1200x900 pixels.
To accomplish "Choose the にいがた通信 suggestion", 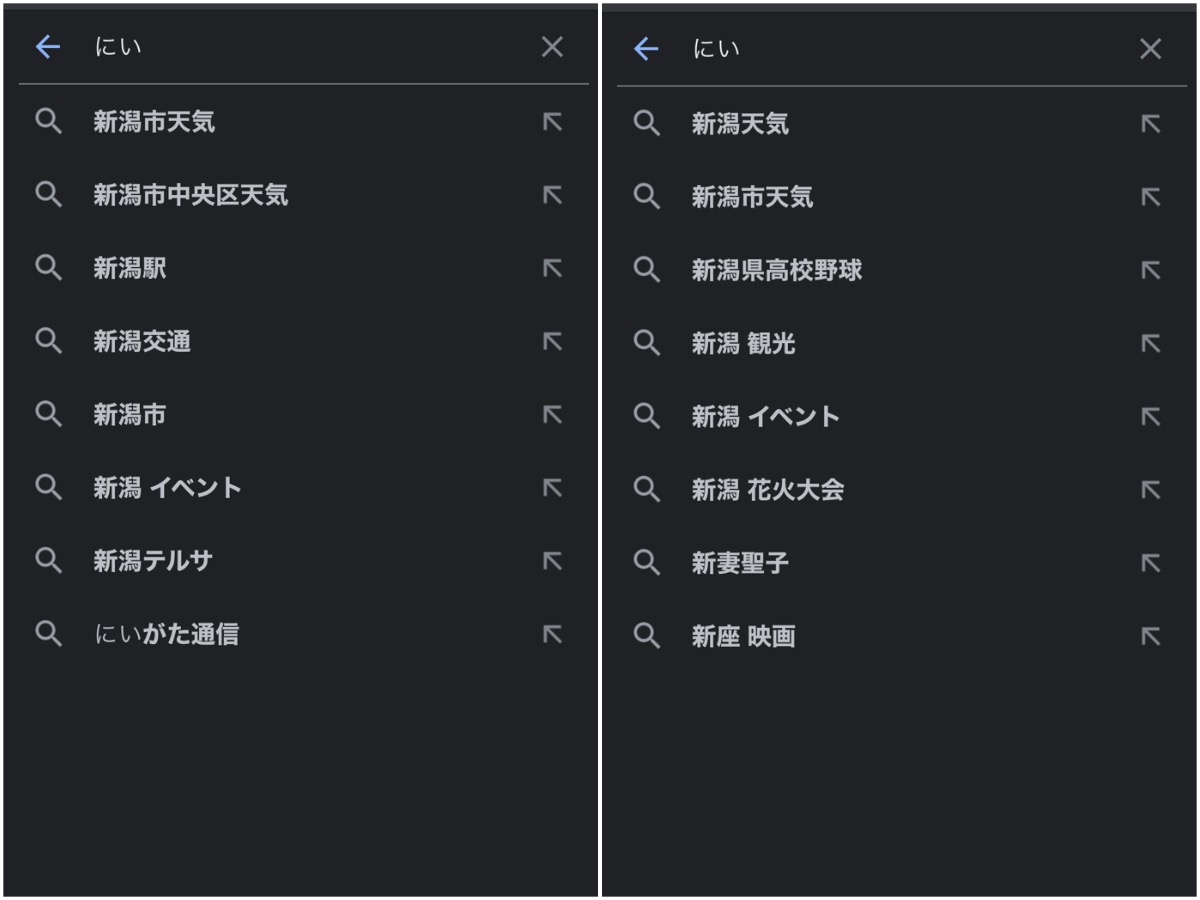I will [166, 634].
